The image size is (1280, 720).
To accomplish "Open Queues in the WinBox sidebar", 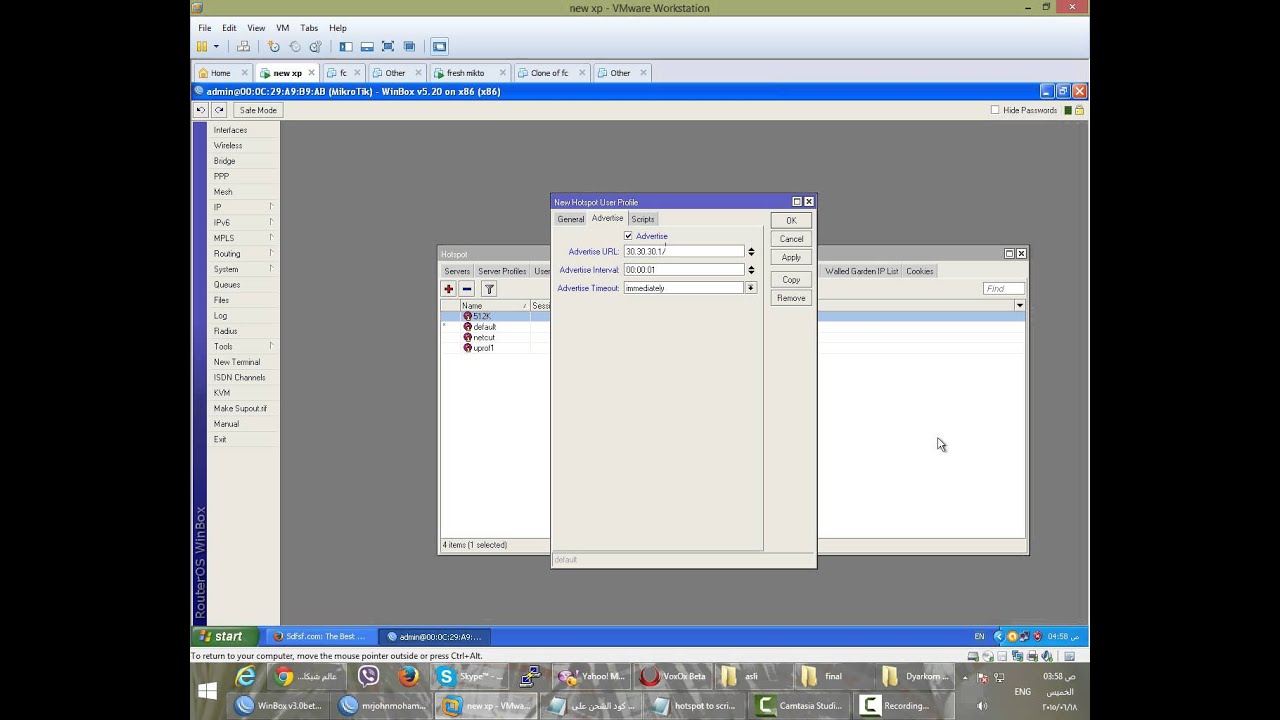I will (227, 285).
